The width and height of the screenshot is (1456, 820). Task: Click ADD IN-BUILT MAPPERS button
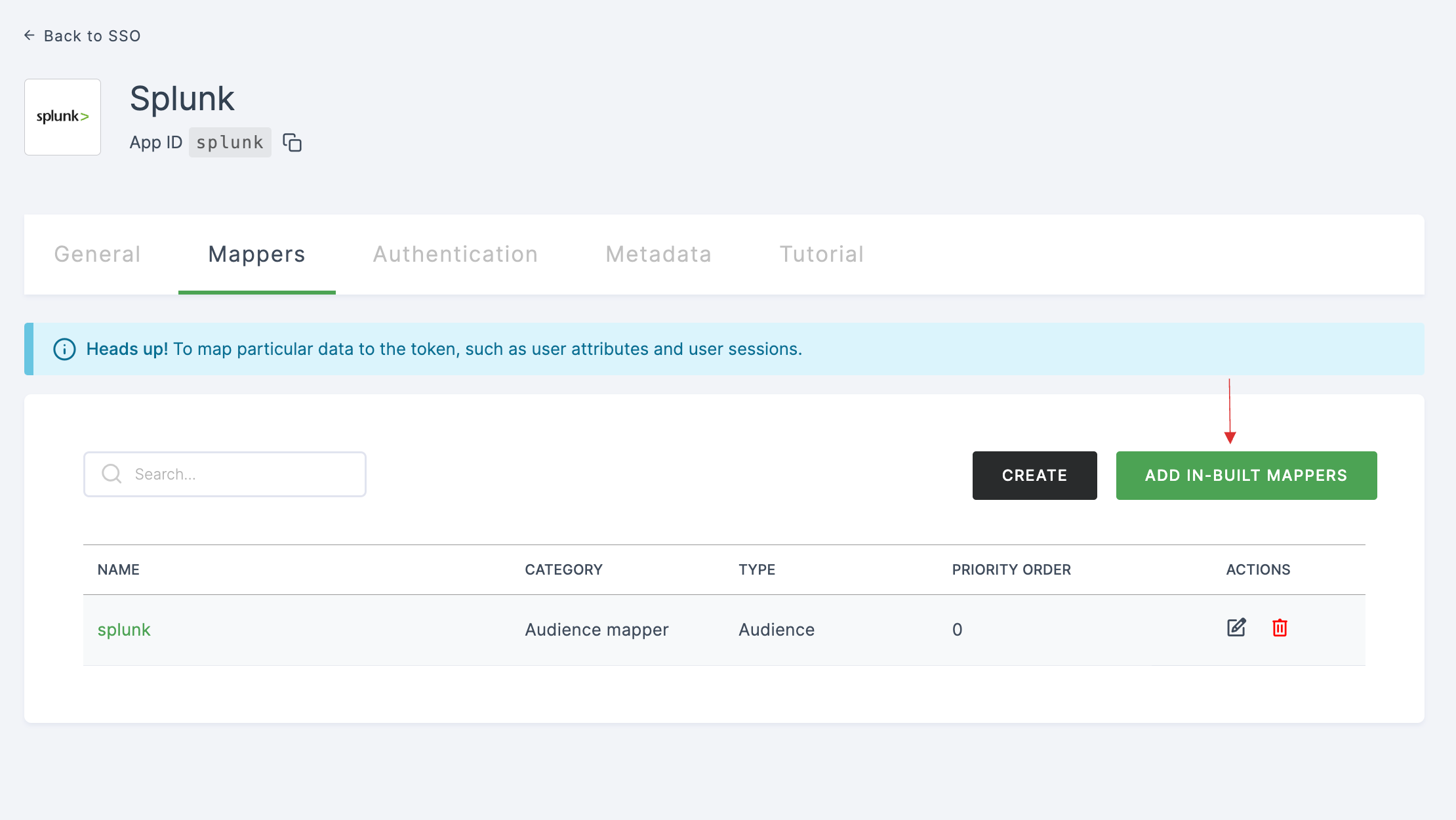click(x=1247, y=476)
